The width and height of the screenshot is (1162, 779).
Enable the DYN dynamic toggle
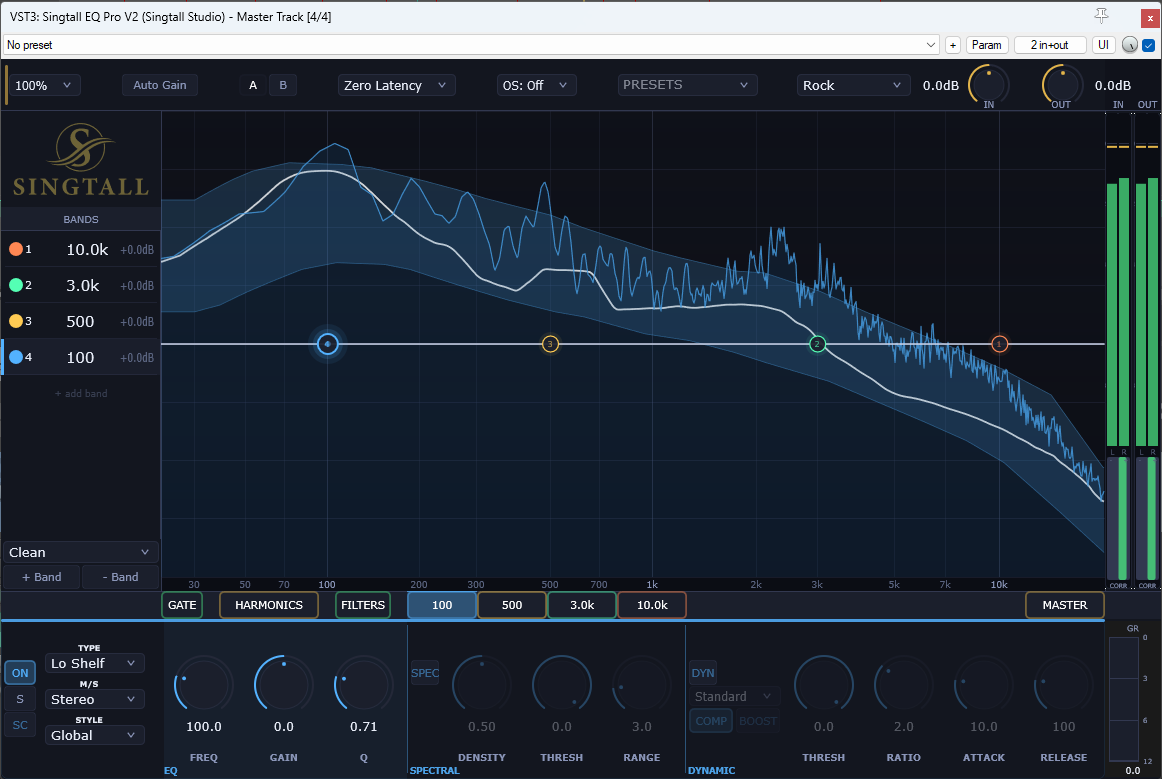(703, 673)
